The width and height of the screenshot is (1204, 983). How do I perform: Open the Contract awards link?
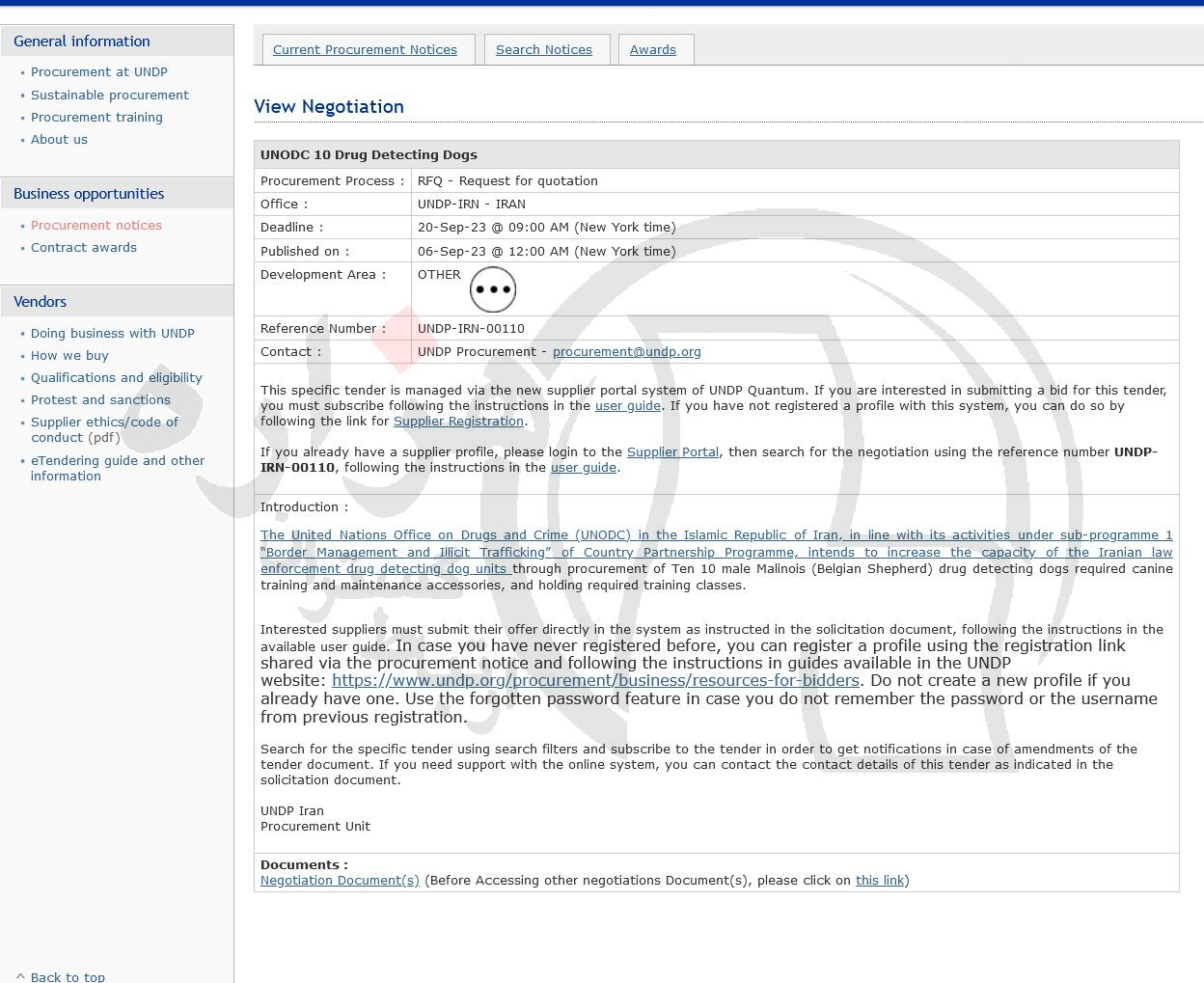pyautogui.click(x=83, y=248)
